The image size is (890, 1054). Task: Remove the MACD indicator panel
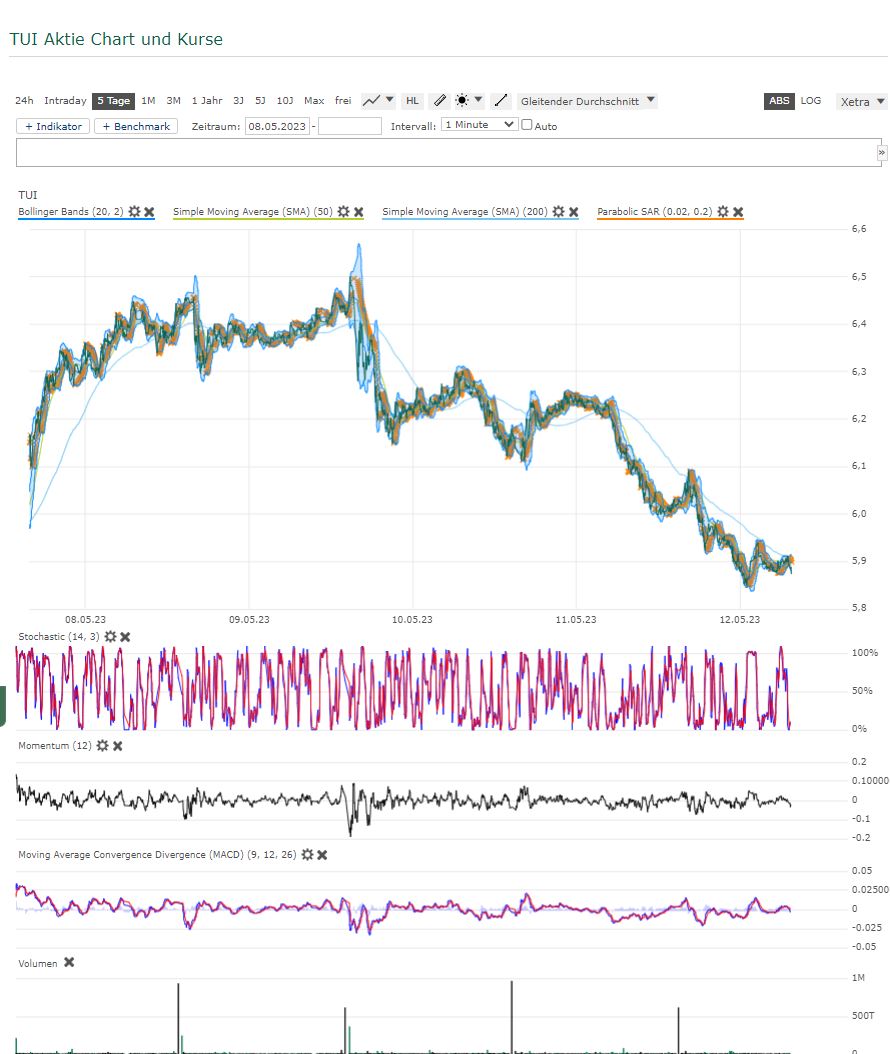(x=322, y=854)
